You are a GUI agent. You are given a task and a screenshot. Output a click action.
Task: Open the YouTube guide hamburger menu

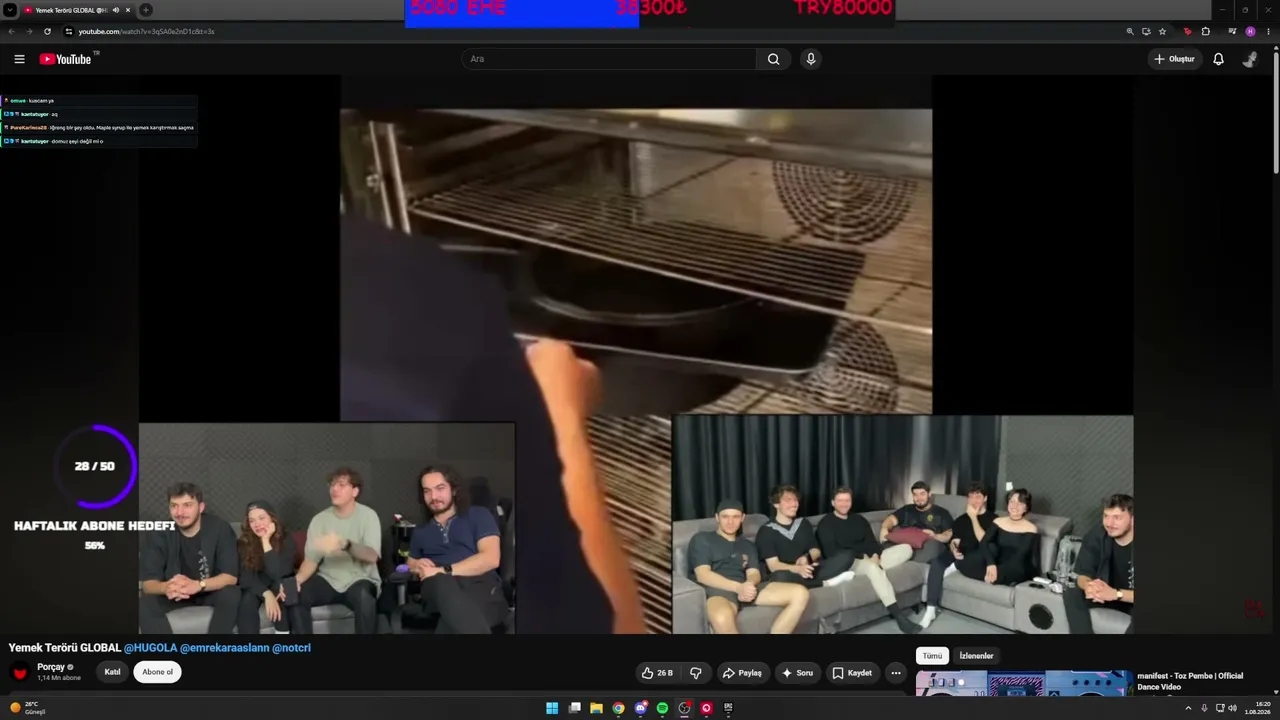coord(19,59)
